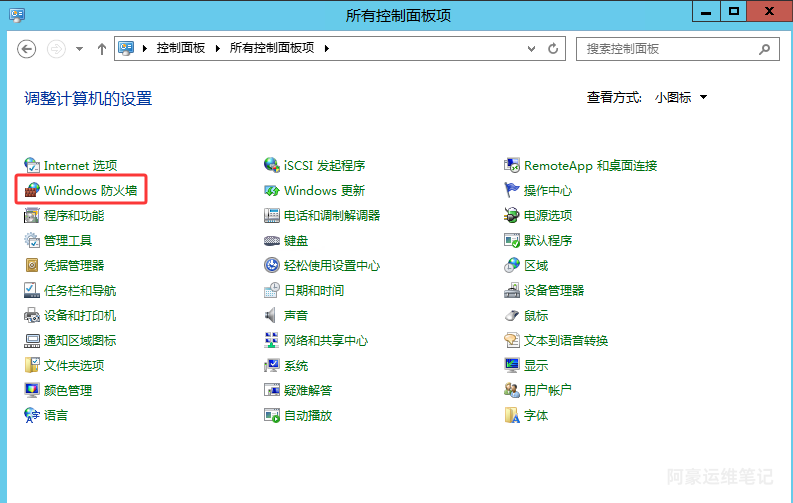
Task: Click the window system menu icon
Action: point(17,15)
